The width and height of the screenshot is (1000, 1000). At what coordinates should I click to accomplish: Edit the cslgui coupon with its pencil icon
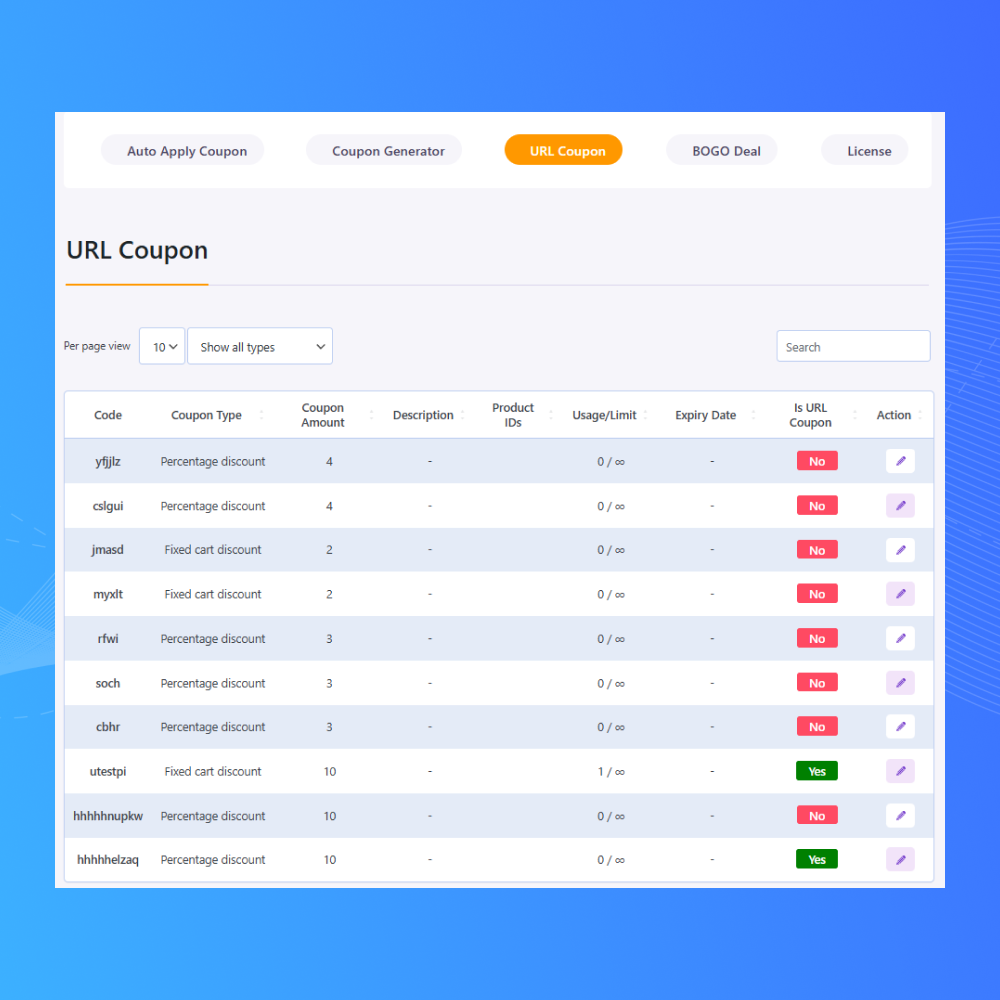900,506
